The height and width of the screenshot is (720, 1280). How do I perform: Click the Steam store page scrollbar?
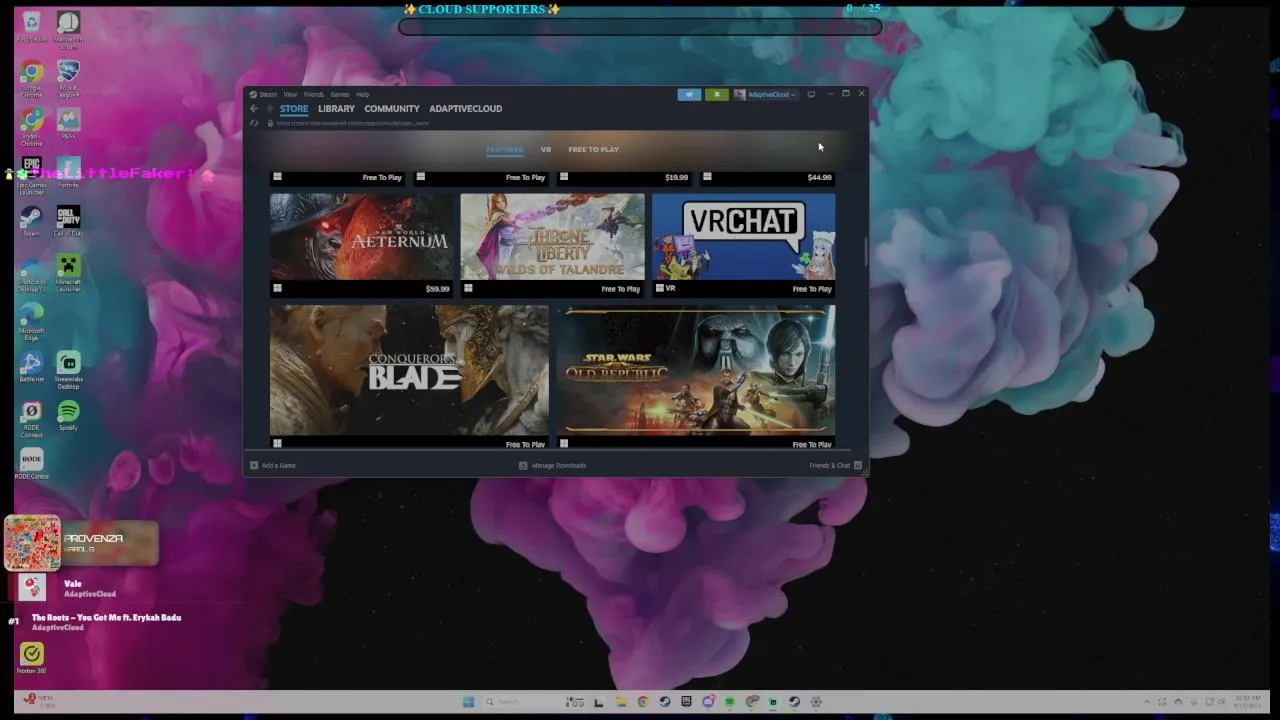pyautogui.click(x=865, y=250)
